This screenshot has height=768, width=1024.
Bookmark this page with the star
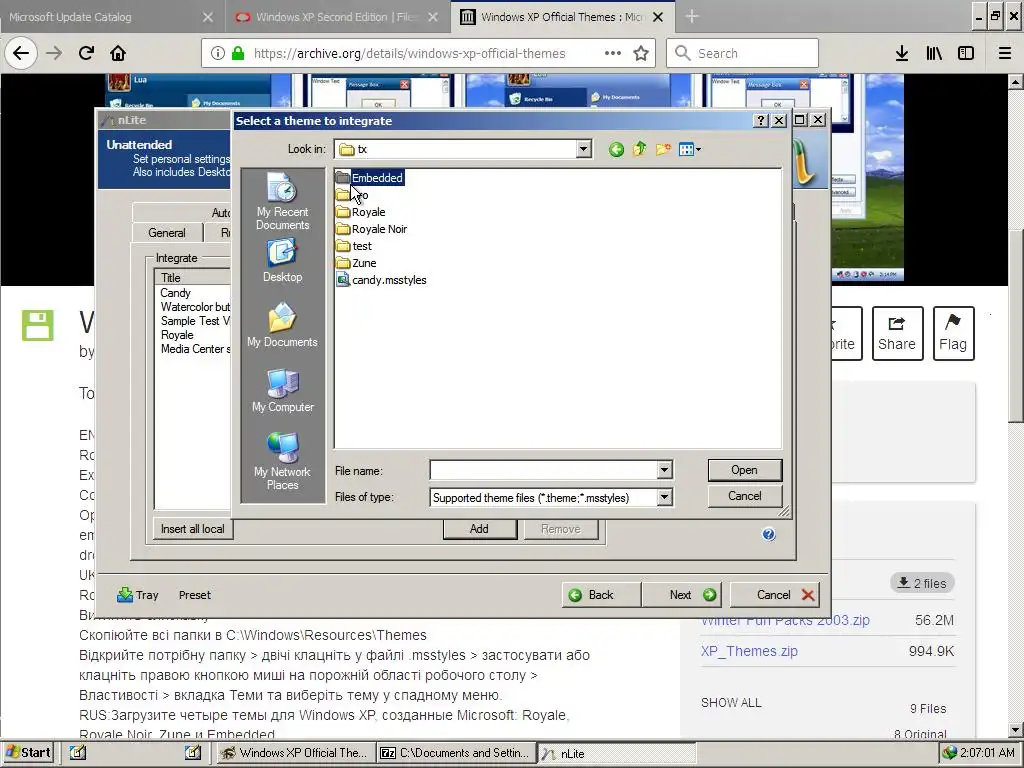pyautogui.click(x=641, y=54)
